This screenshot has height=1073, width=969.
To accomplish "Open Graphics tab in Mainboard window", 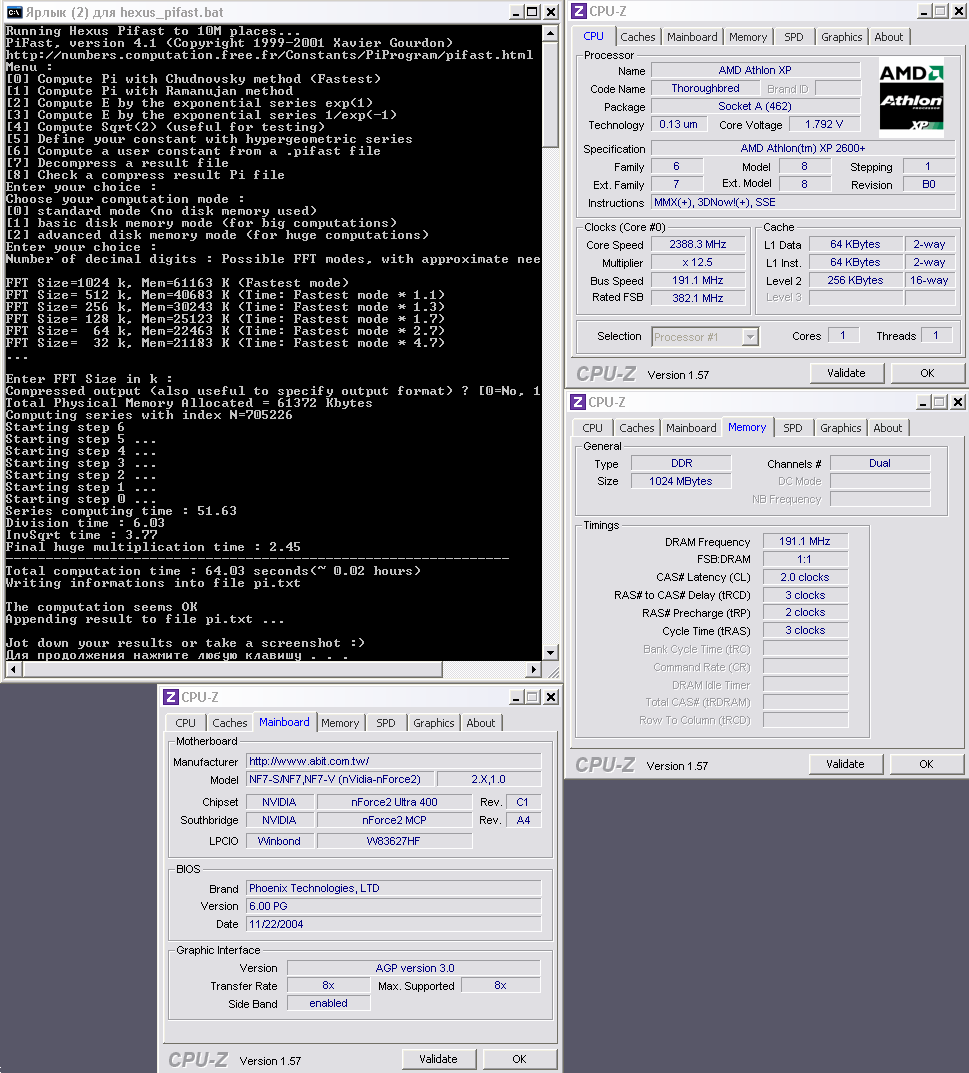I will [433, 723].
